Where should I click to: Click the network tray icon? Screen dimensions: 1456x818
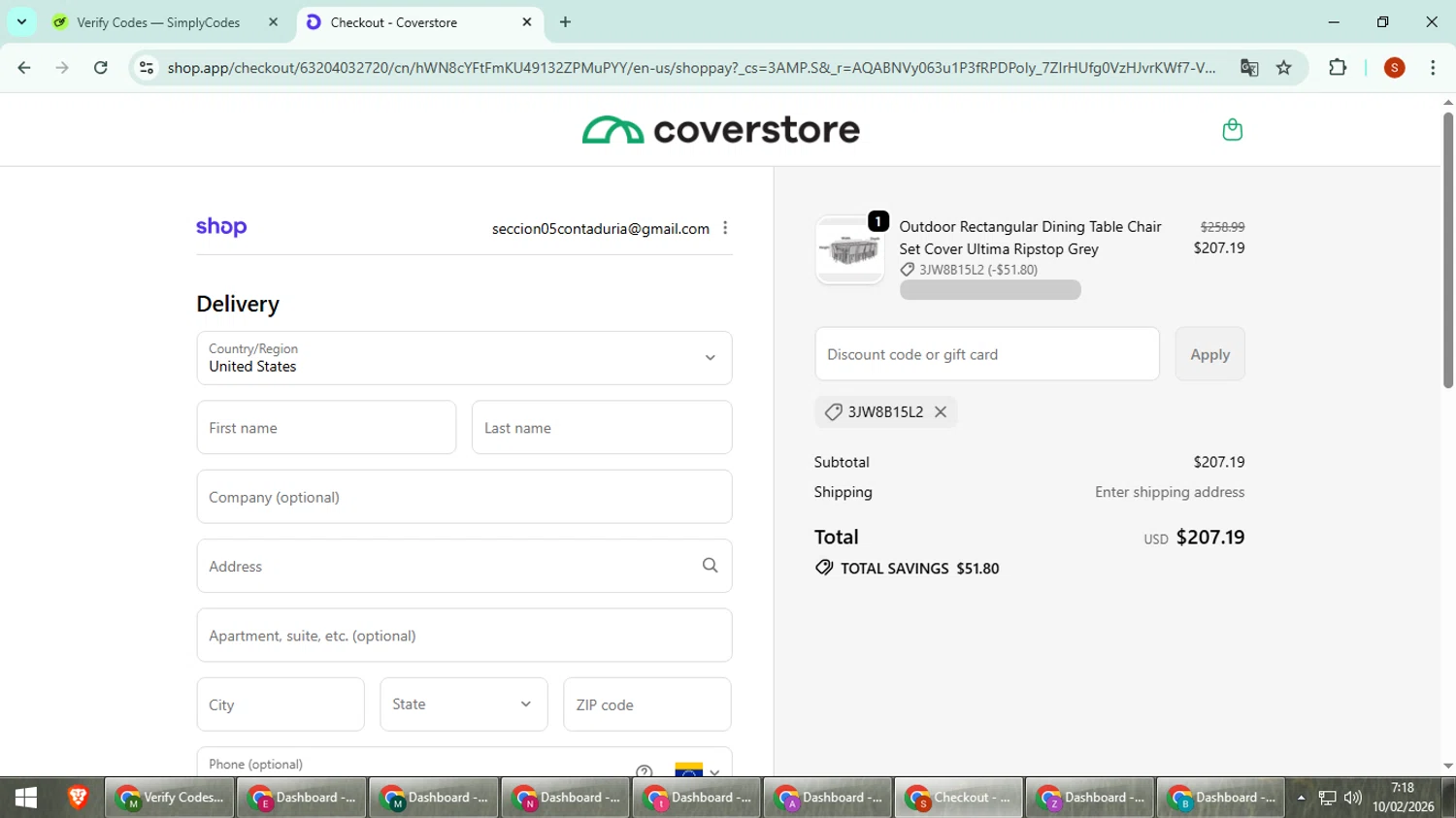click(x=1327, y=799)
